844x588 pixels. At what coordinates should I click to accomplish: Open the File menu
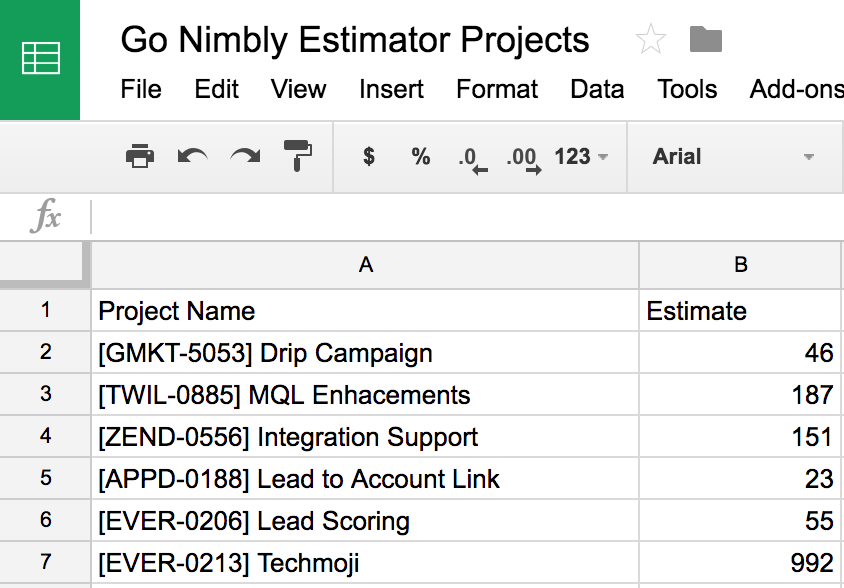point(141,89)
